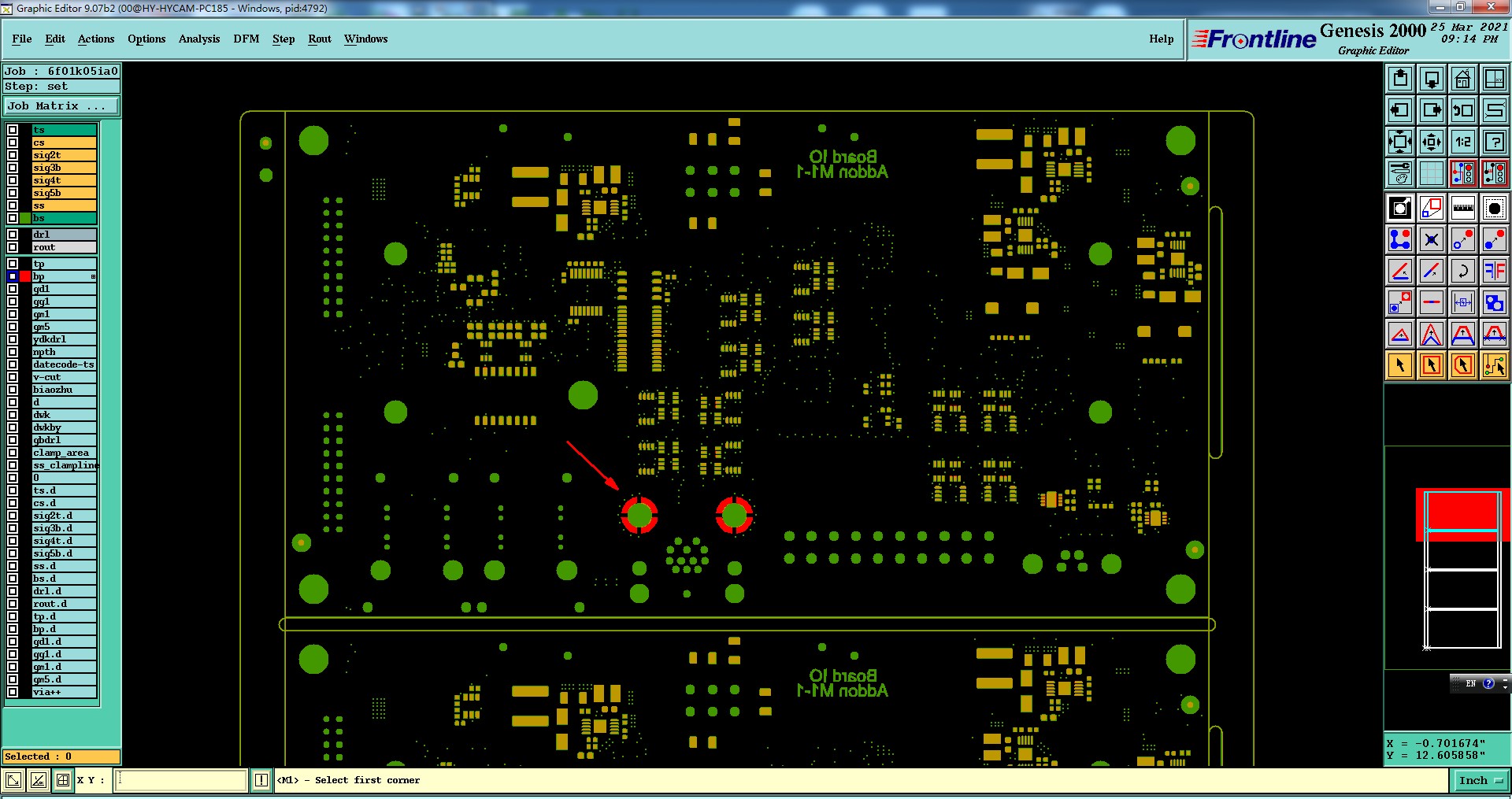
Task: Click the pan up view icon
Action: tap(1400, 79)
